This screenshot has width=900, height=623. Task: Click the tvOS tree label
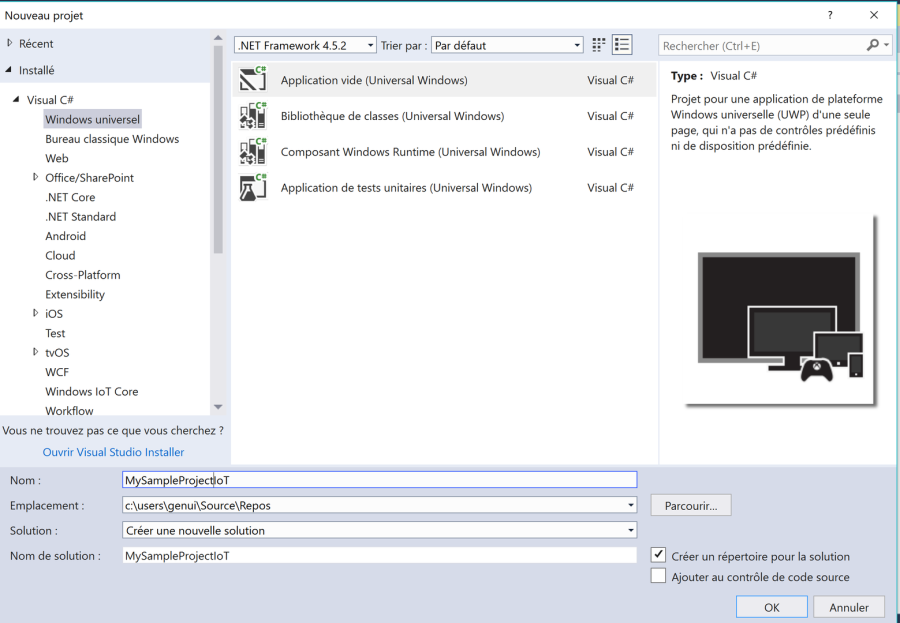(57, 353)
